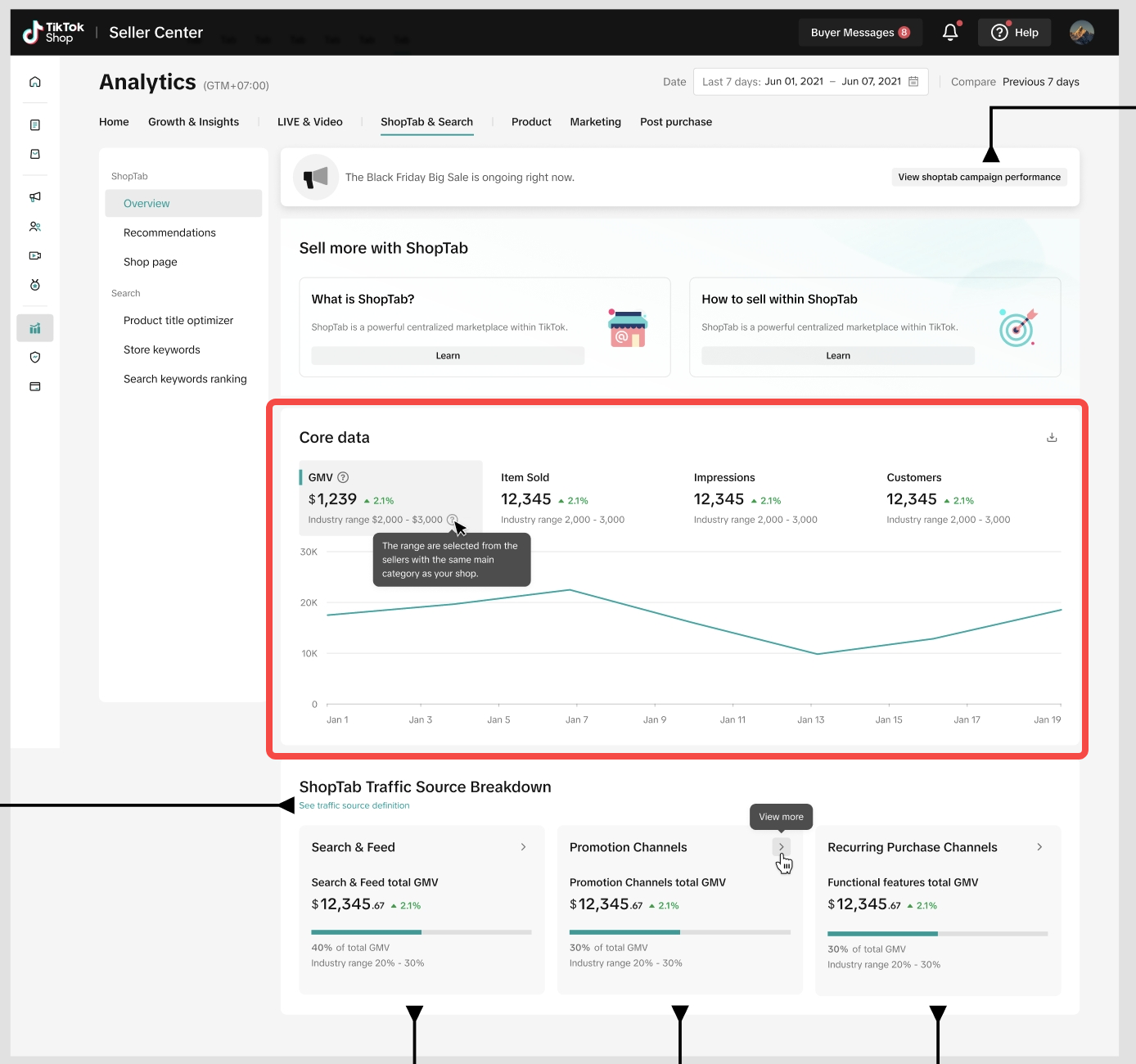This screenshot has height=1064, width=1136.
Task: Open the people icon in the sidebar
Action: [35, 227]
